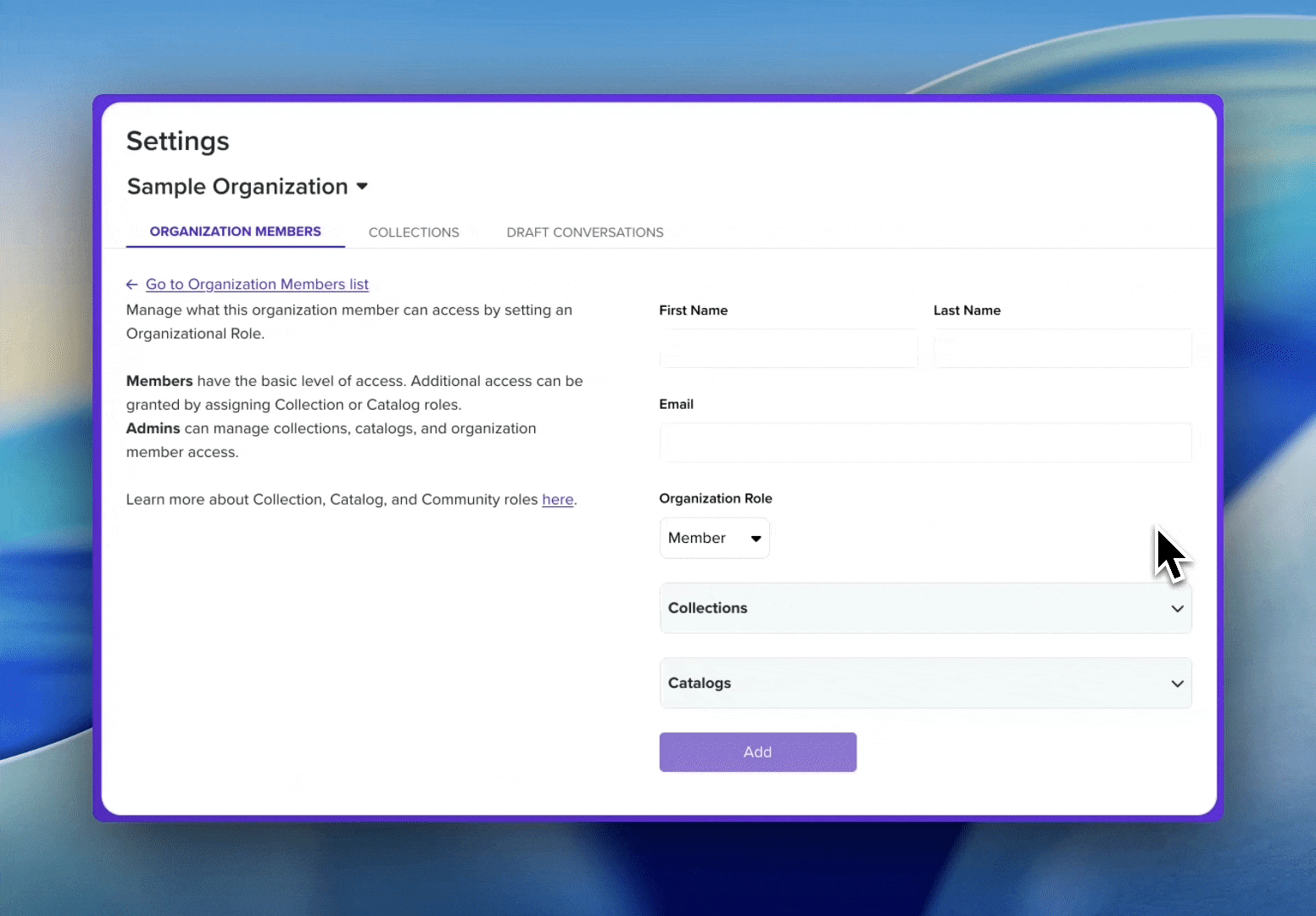Screen dimensions: 1316x916
Task: Click the chevron icon in Catalogs row
Action: [x=1177, y=684]
